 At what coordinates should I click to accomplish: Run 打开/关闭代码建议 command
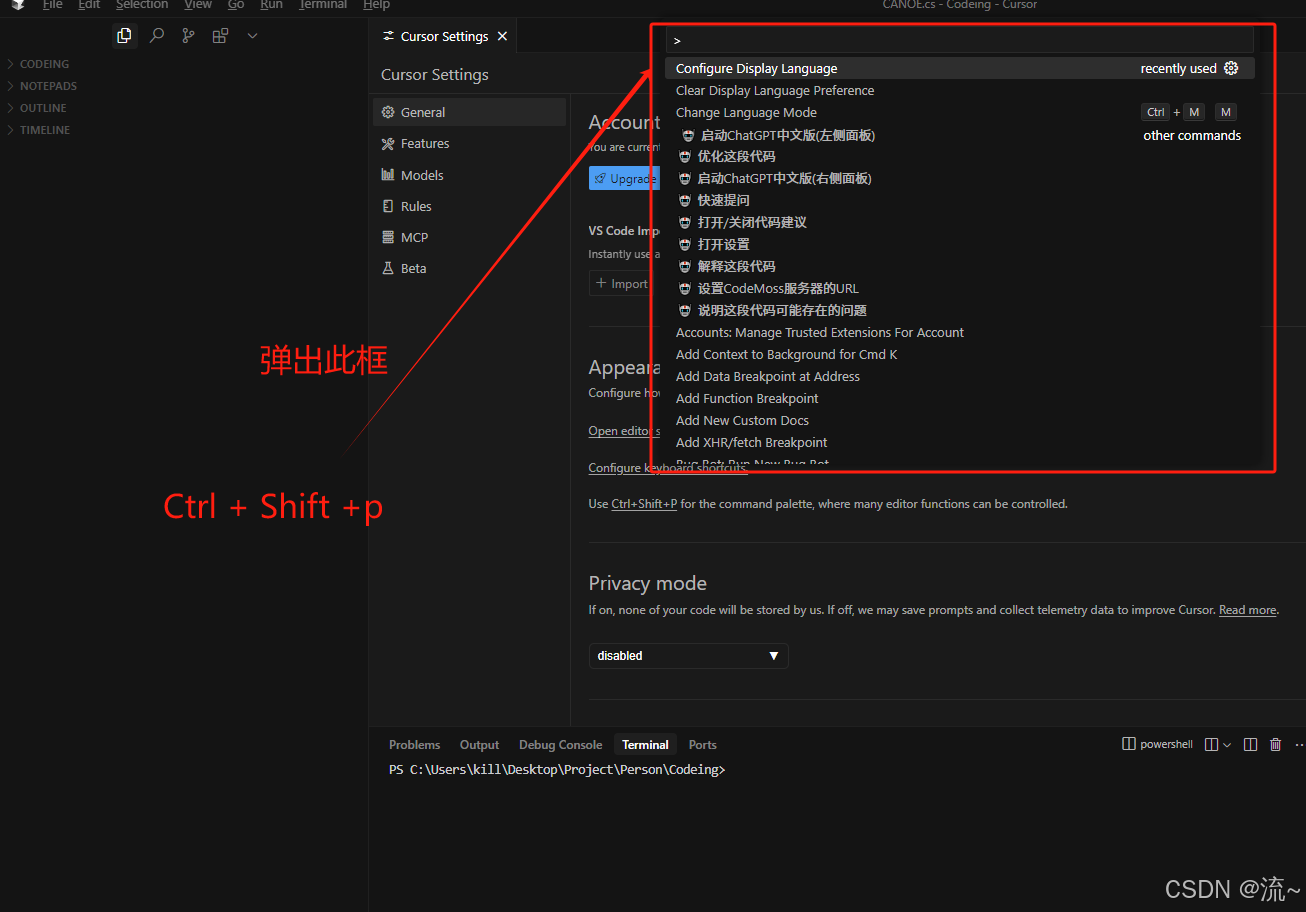[959, 222]
